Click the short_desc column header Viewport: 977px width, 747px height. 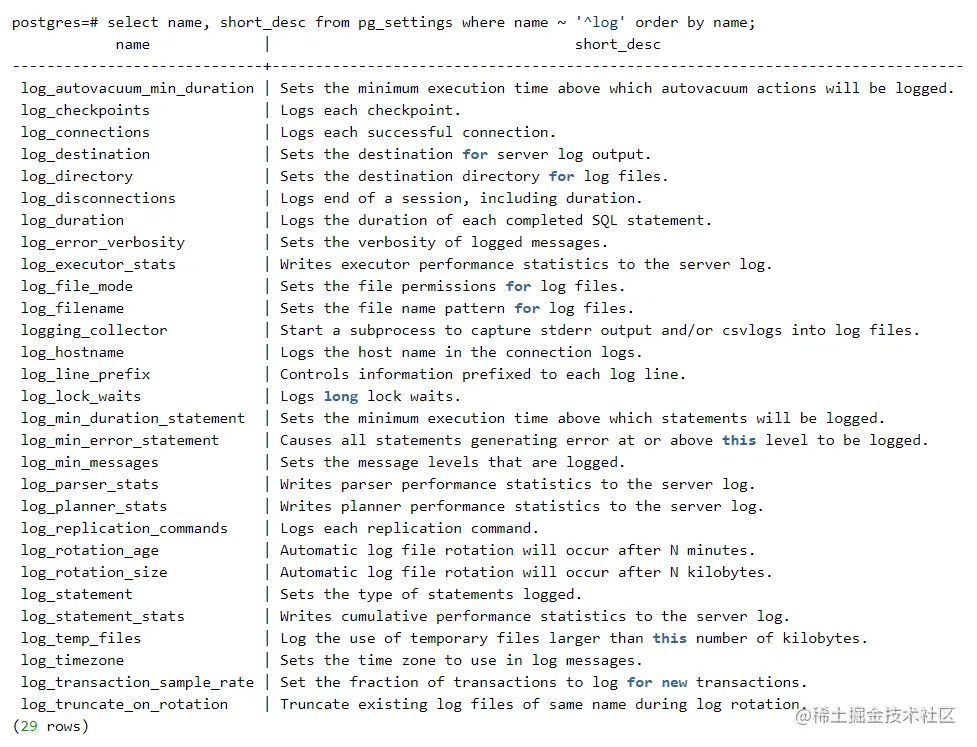click(617, 44)
